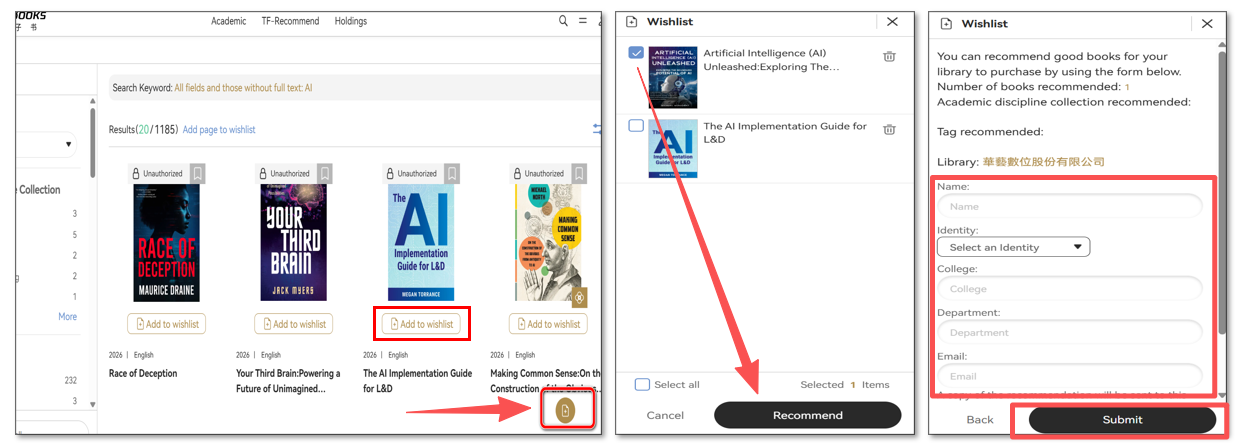Open Artificial Intelligence Unleashed thumbnail in wishlist

click(673, 78)
